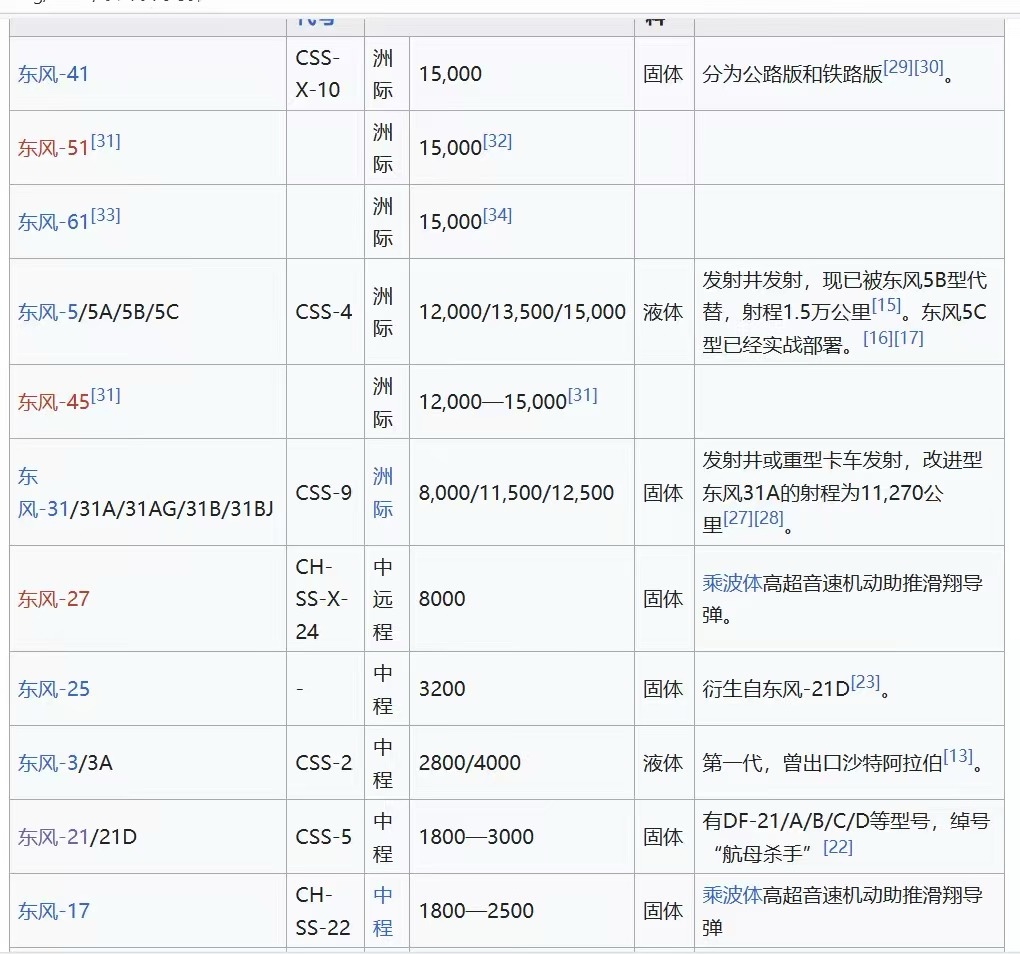Click footnote [23] after 东风-21D text

[x=865, y=682]
